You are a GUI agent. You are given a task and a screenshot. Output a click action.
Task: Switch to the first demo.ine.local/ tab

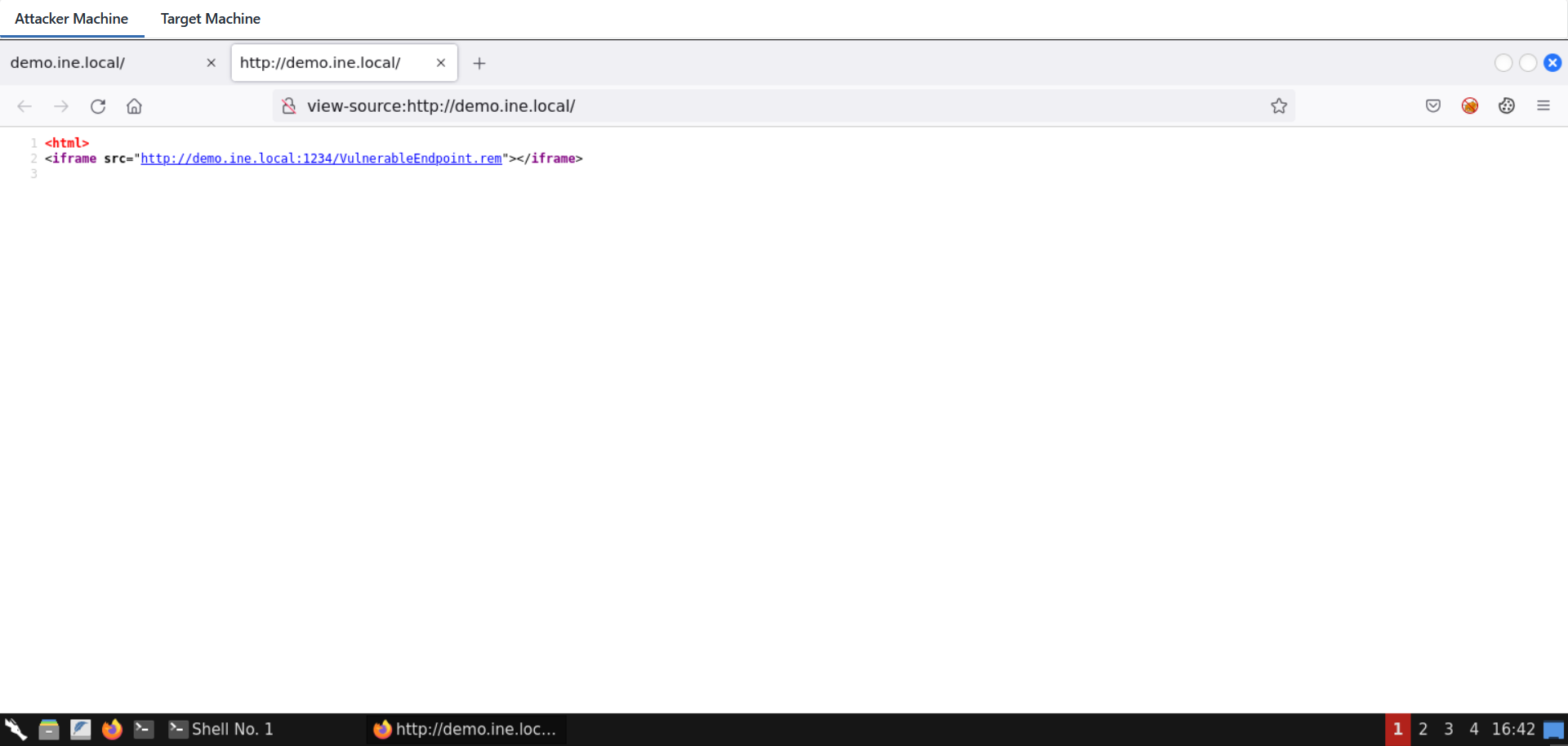pos(98,63)
